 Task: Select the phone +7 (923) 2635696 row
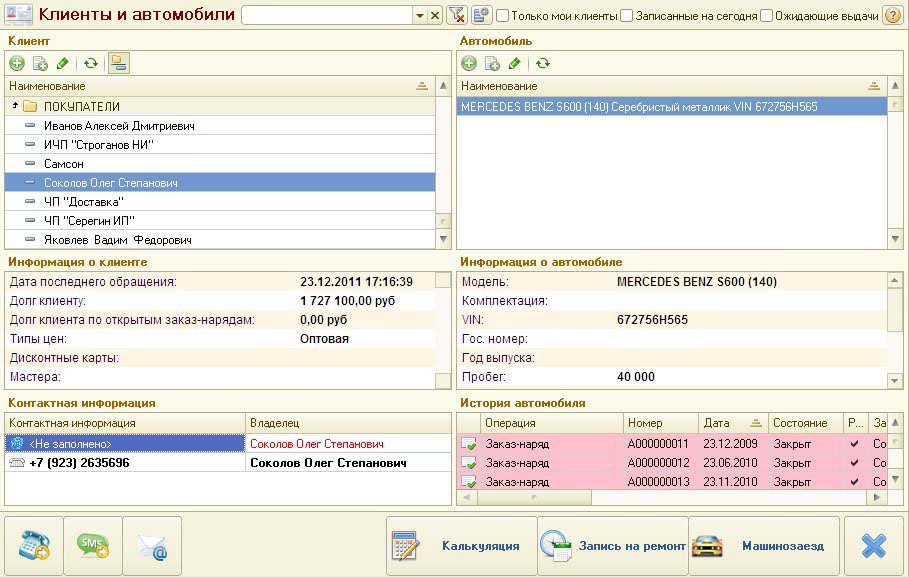125,463
